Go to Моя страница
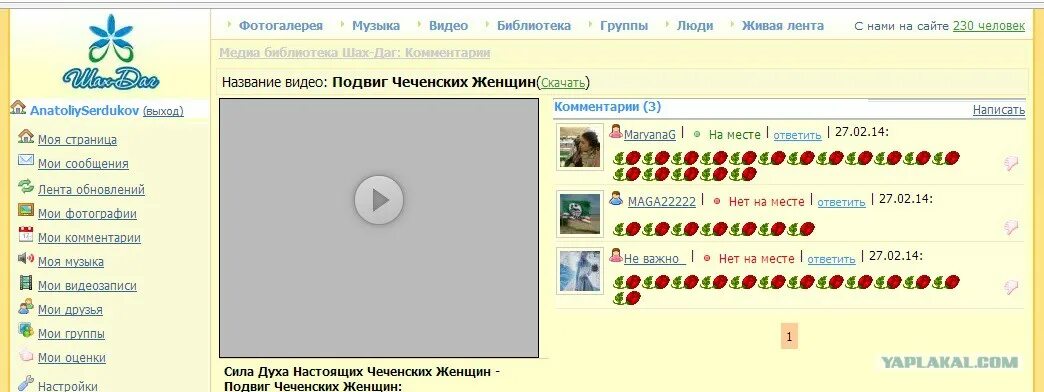 tap(77, 140)
